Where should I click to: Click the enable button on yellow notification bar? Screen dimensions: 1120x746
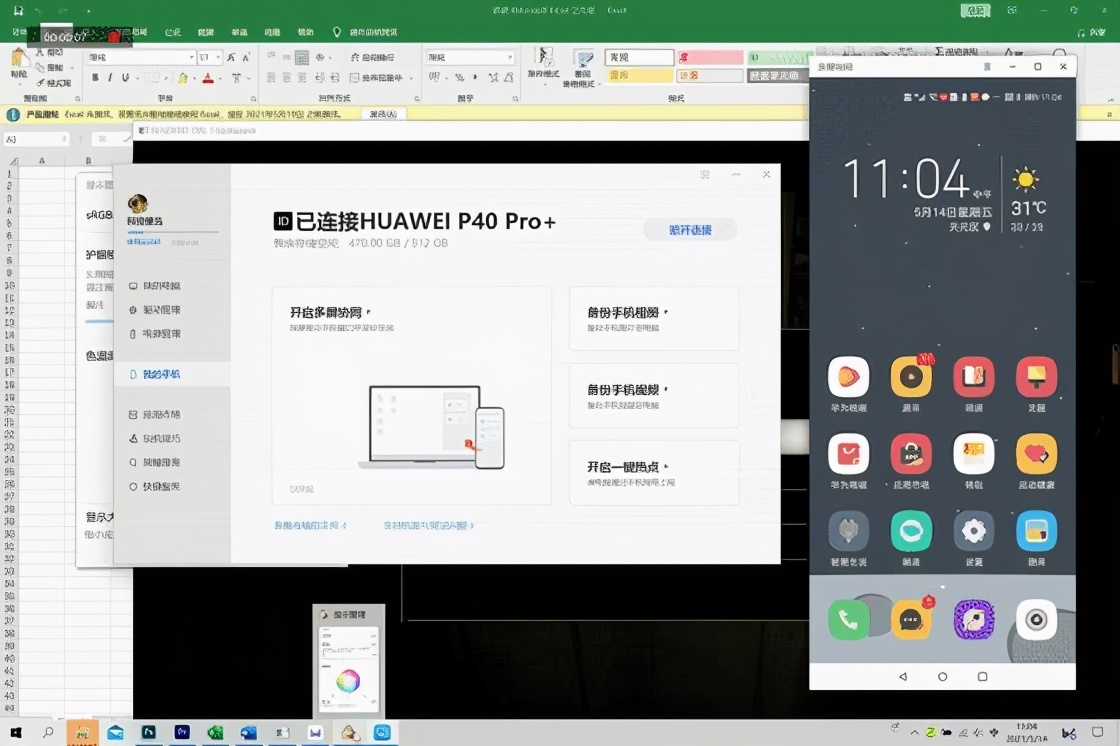coord(384,114)
